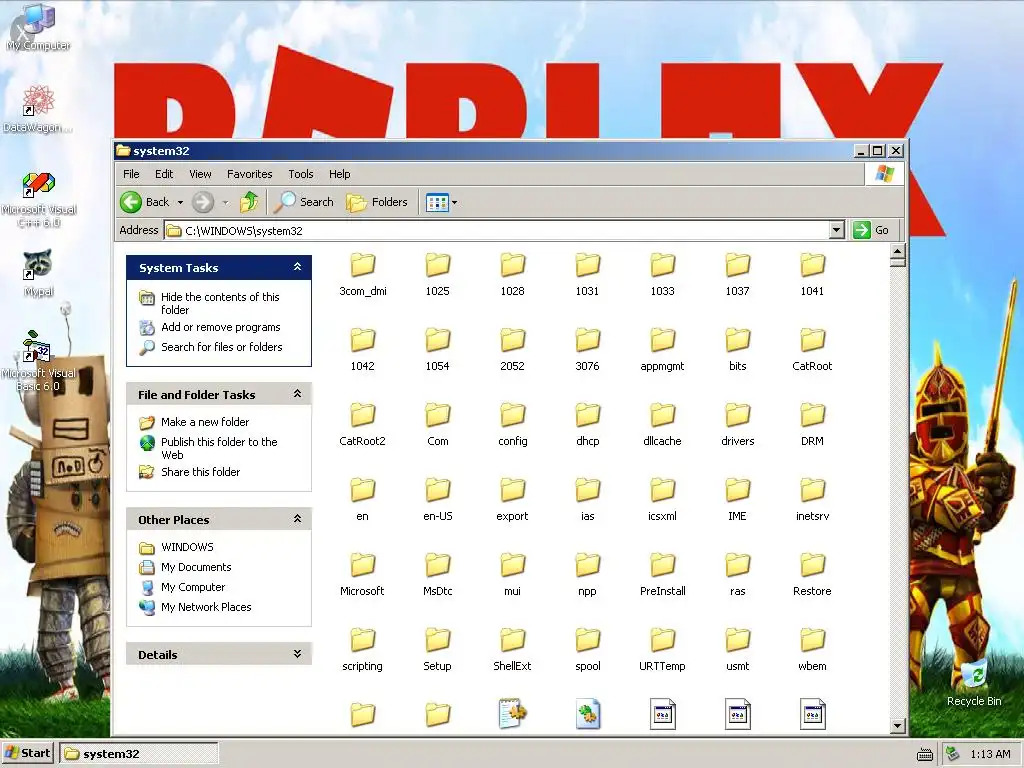Select the CatRoot2 folder

[x=362, y=425]
